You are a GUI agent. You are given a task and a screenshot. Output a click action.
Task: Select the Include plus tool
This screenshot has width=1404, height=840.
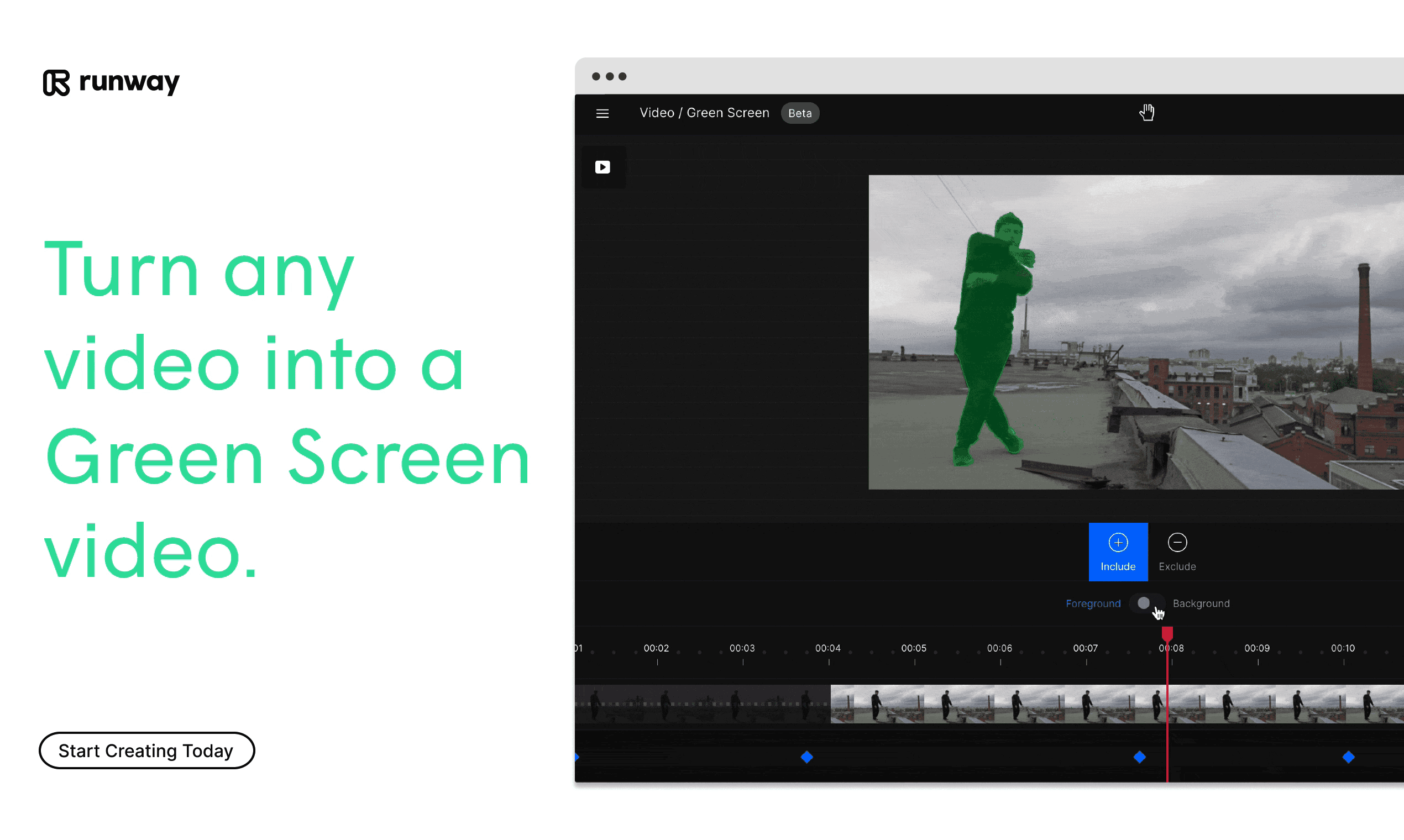click(x=1118, y=552)
